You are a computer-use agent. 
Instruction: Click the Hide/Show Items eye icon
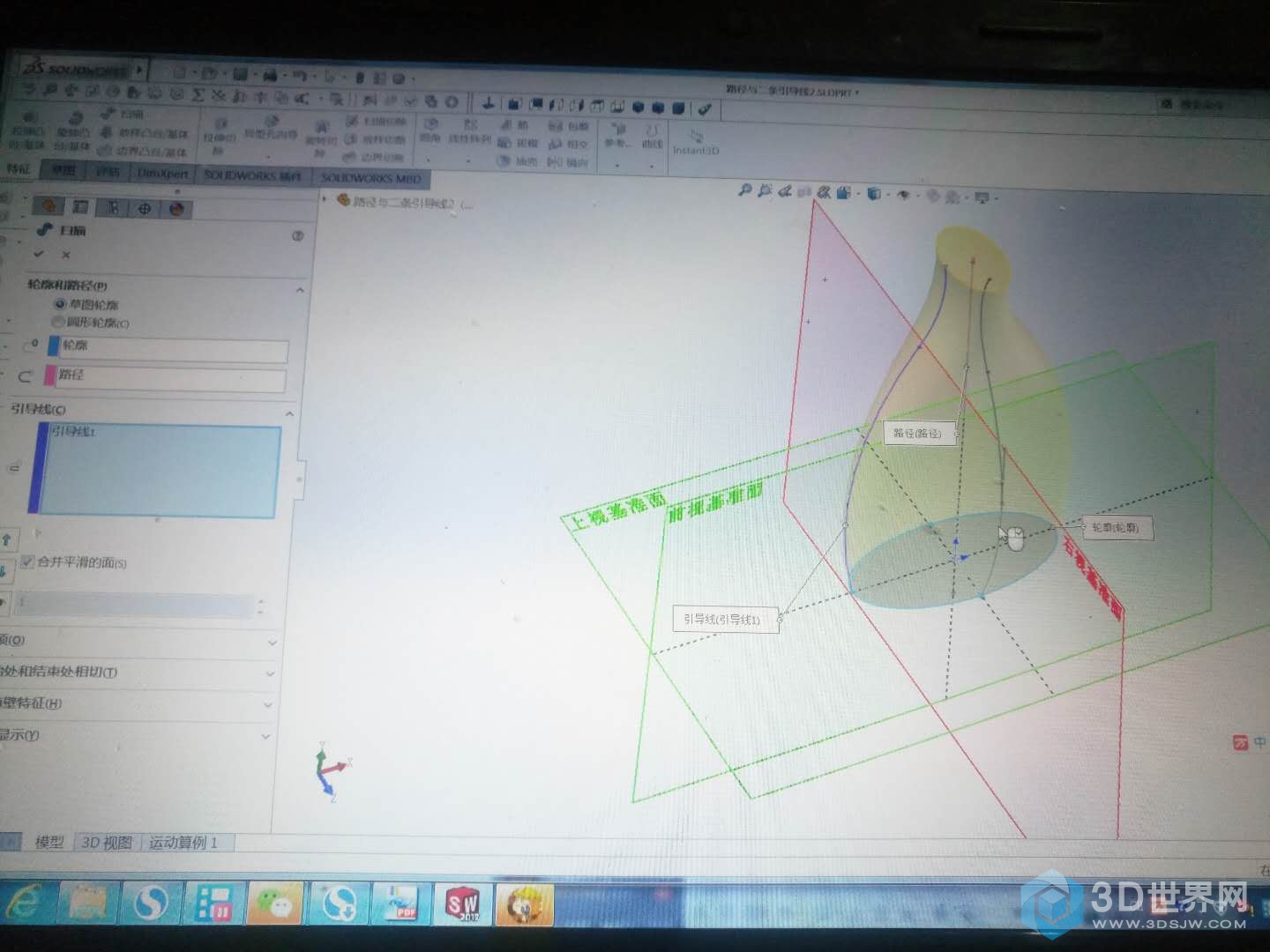(903, 195)
